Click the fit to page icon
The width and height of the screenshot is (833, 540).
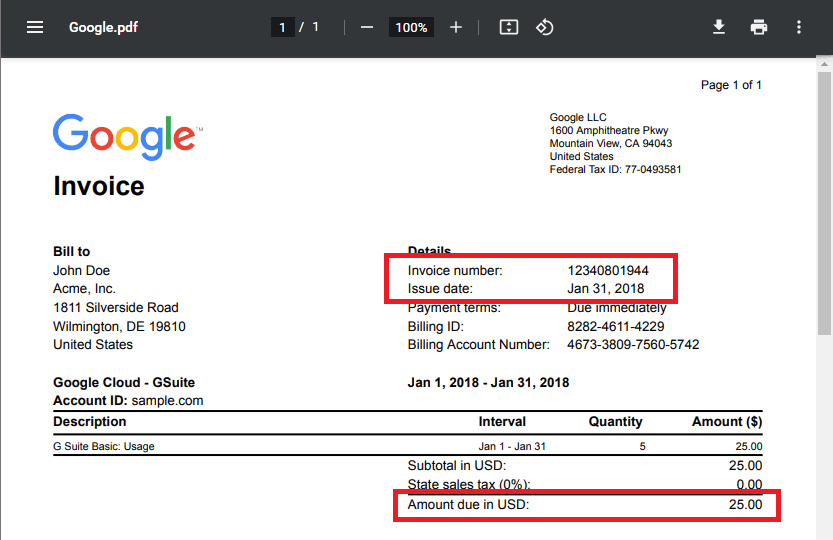[509, 27]
